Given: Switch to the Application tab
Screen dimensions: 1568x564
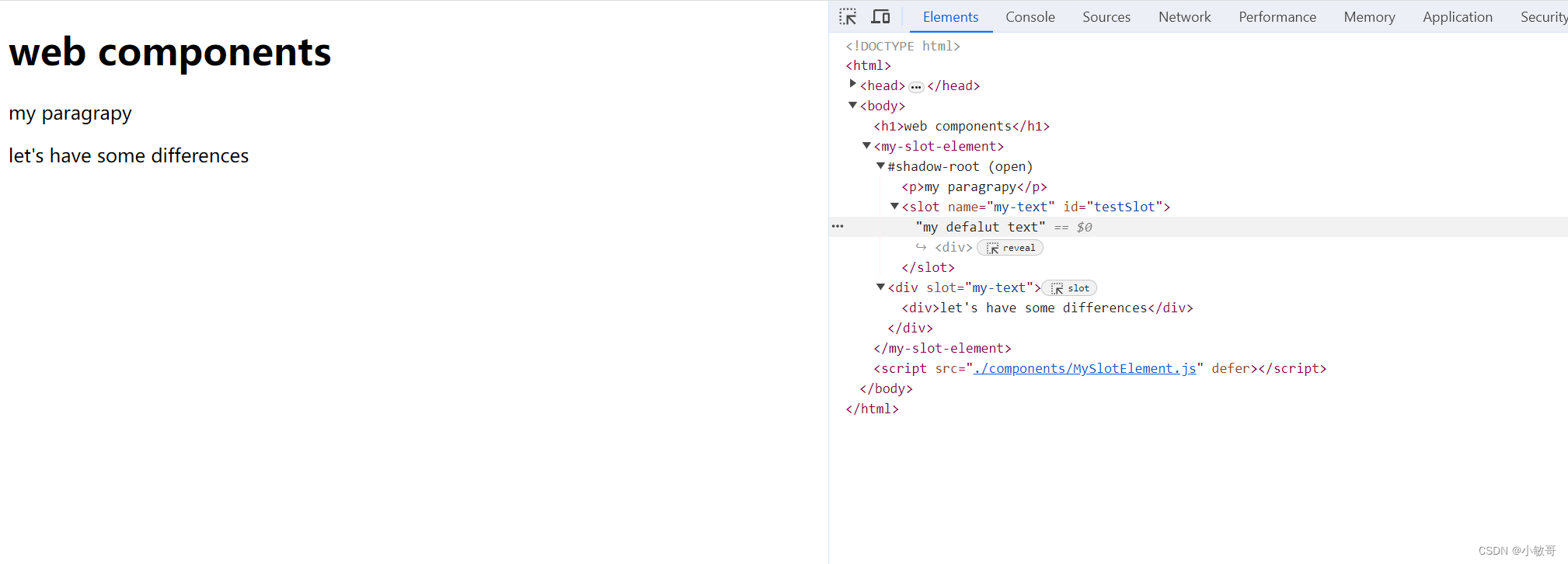Looking at the screenshot, I should point(1458,16).
